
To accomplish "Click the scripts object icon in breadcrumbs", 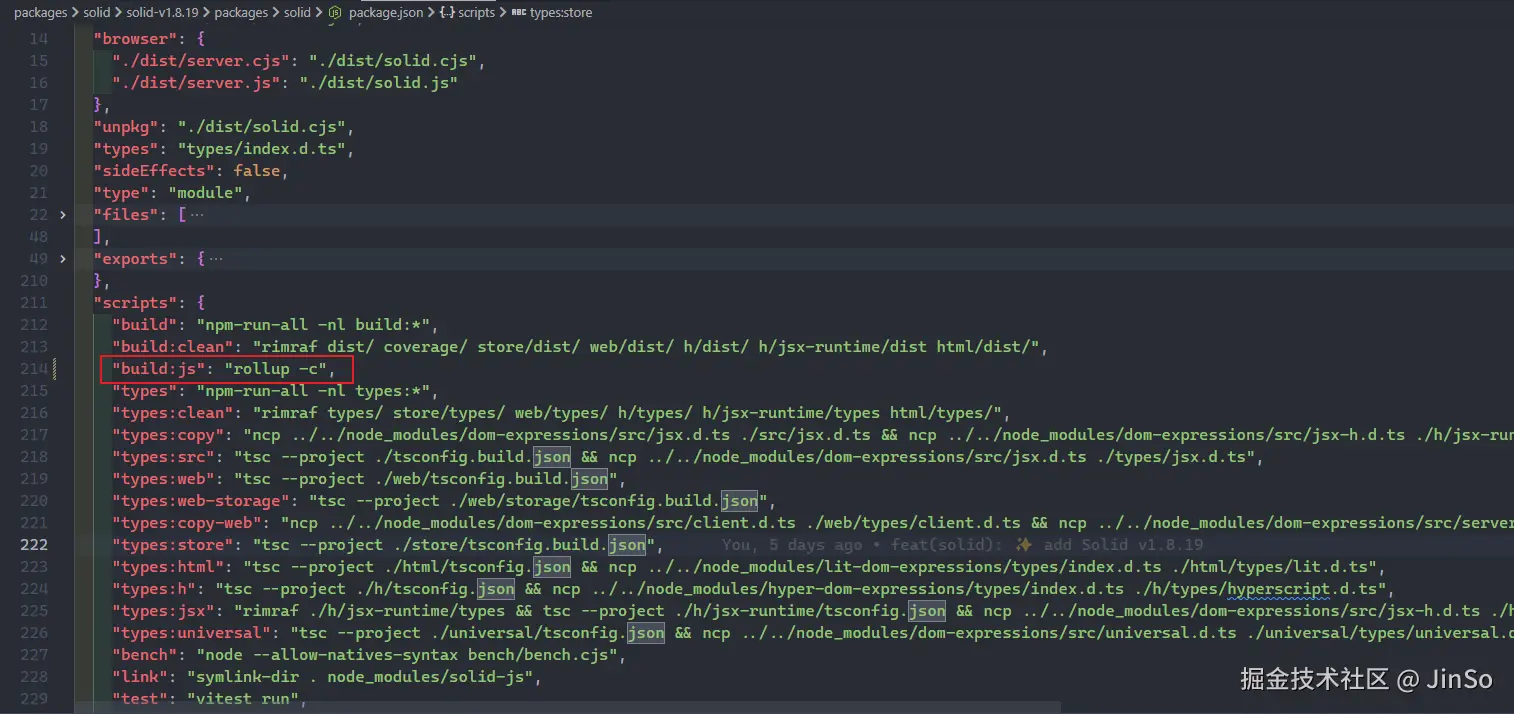I will 447,13.
